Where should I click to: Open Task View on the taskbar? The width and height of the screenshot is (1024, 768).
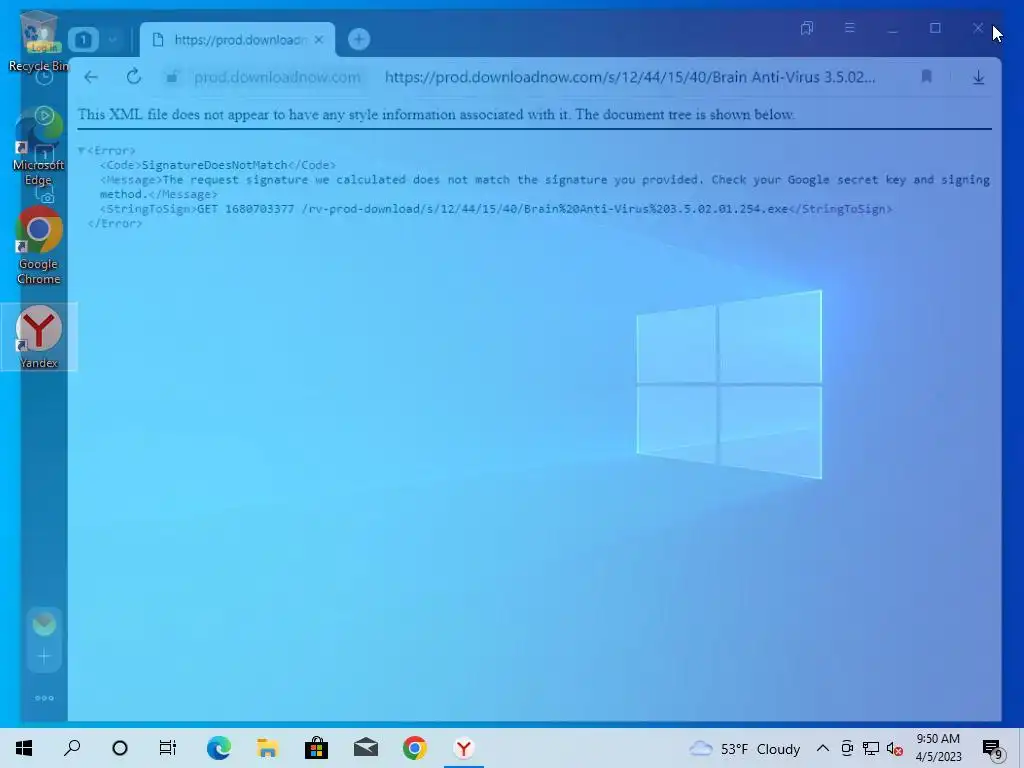point(168,748)
